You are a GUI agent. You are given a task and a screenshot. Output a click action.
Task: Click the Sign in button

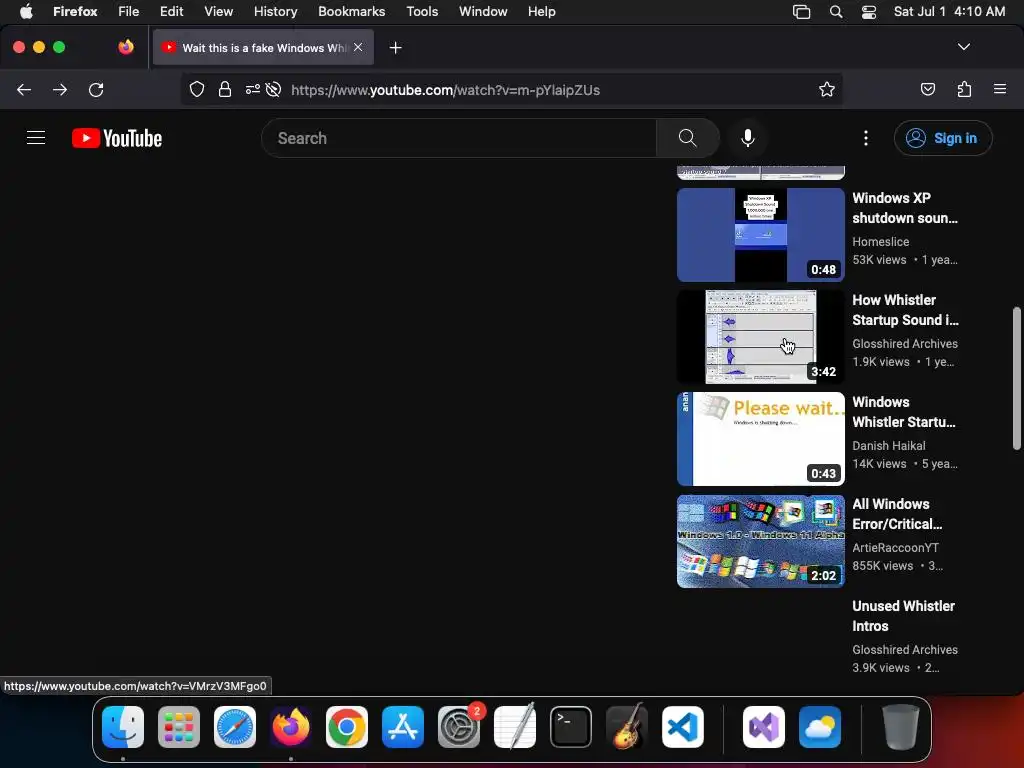942,138
